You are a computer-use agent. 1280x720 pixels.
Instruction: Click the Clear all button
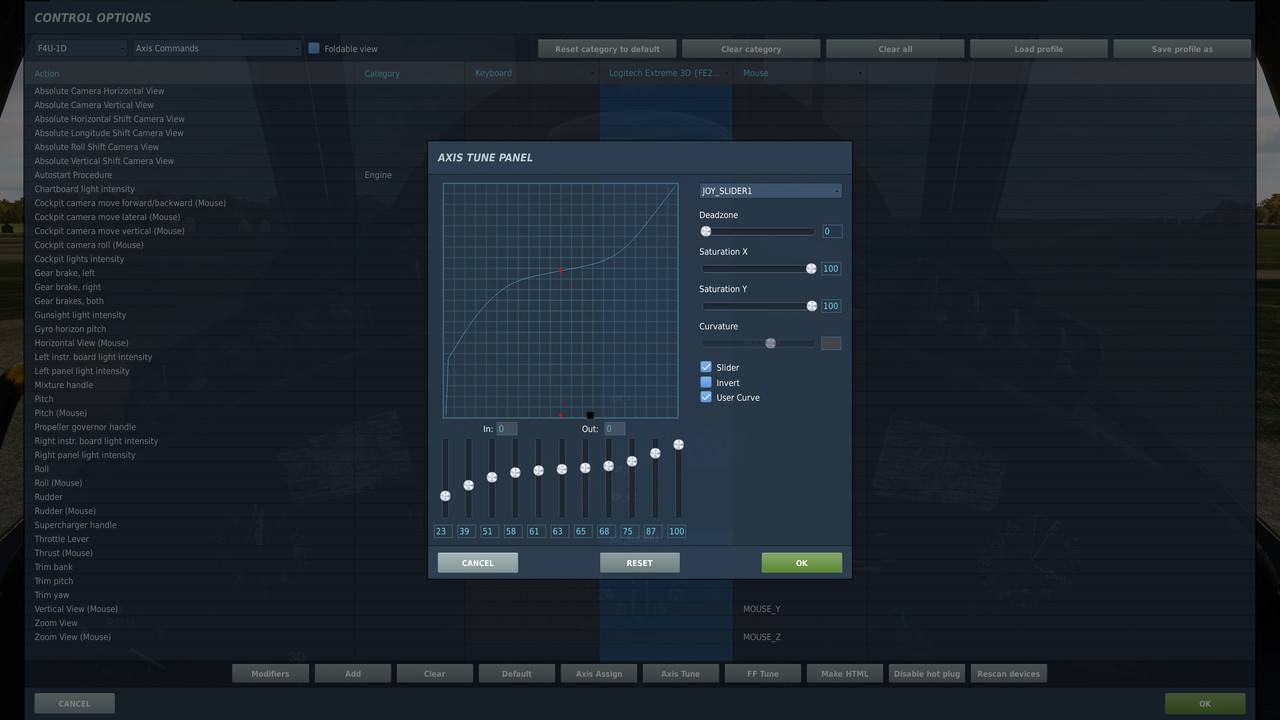[895, 49]
